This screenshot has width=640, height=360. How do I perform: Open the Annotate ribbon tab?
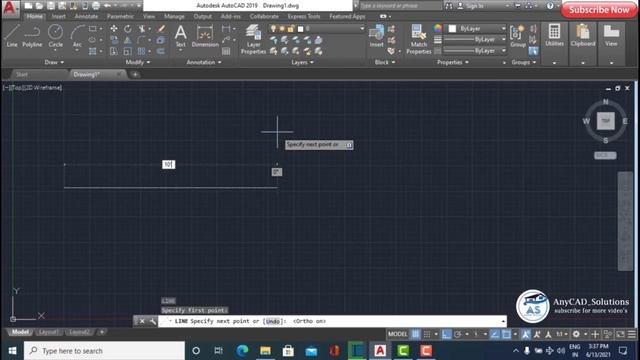point(86,16)
